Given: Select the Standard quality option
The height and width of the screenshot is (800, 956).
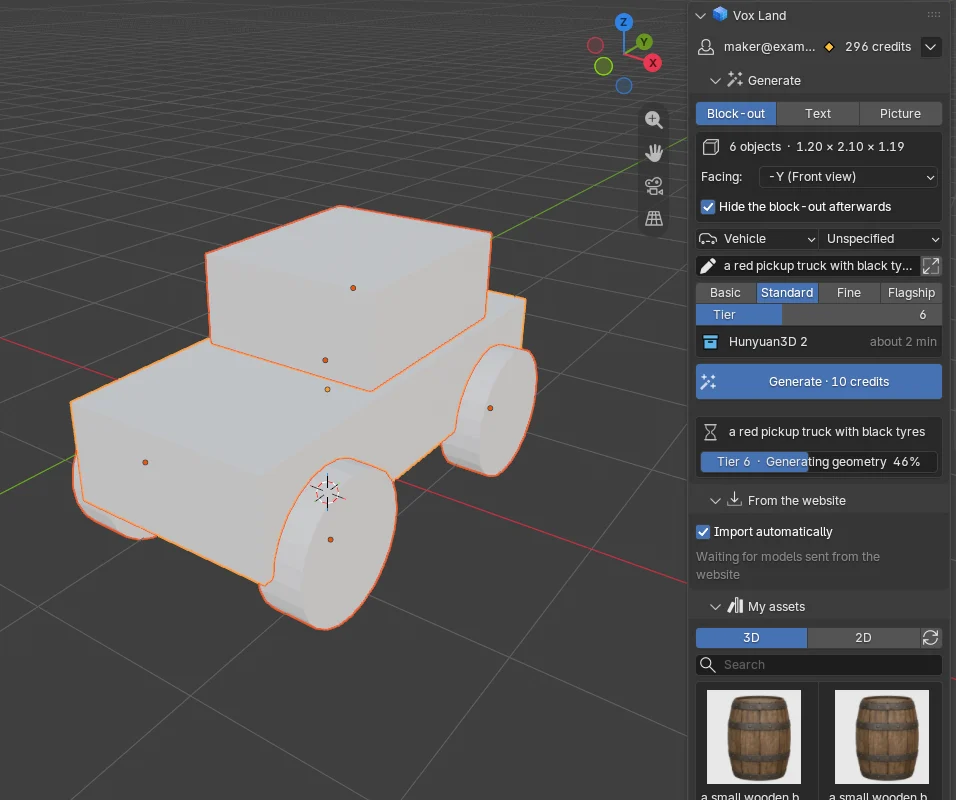Looking at the screenshot, I should [x=787, y=293].
